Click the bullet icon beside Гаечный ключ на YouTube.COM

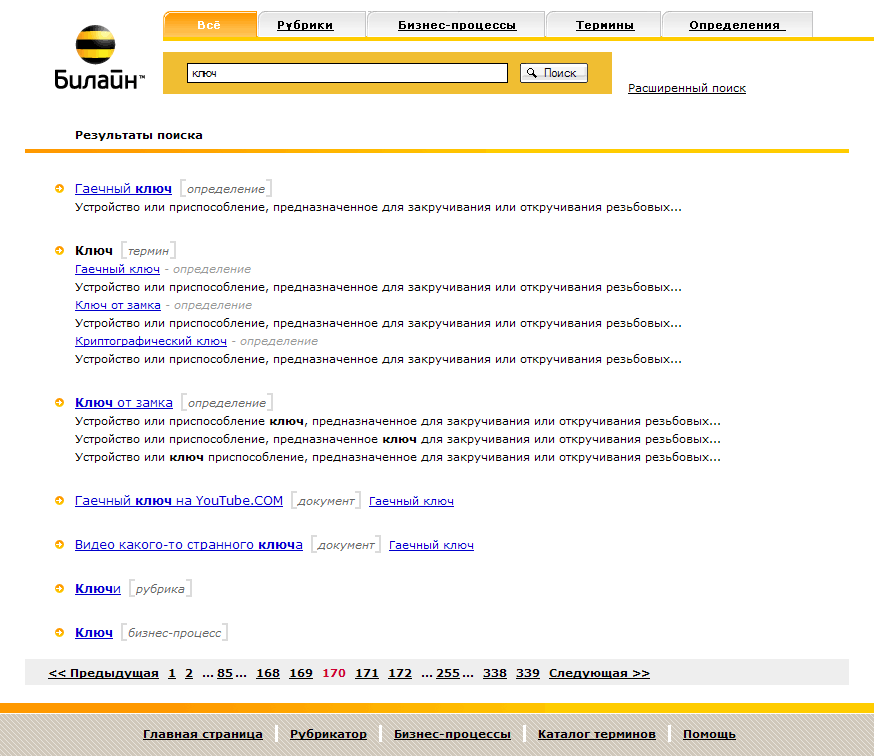coord(59,501)
